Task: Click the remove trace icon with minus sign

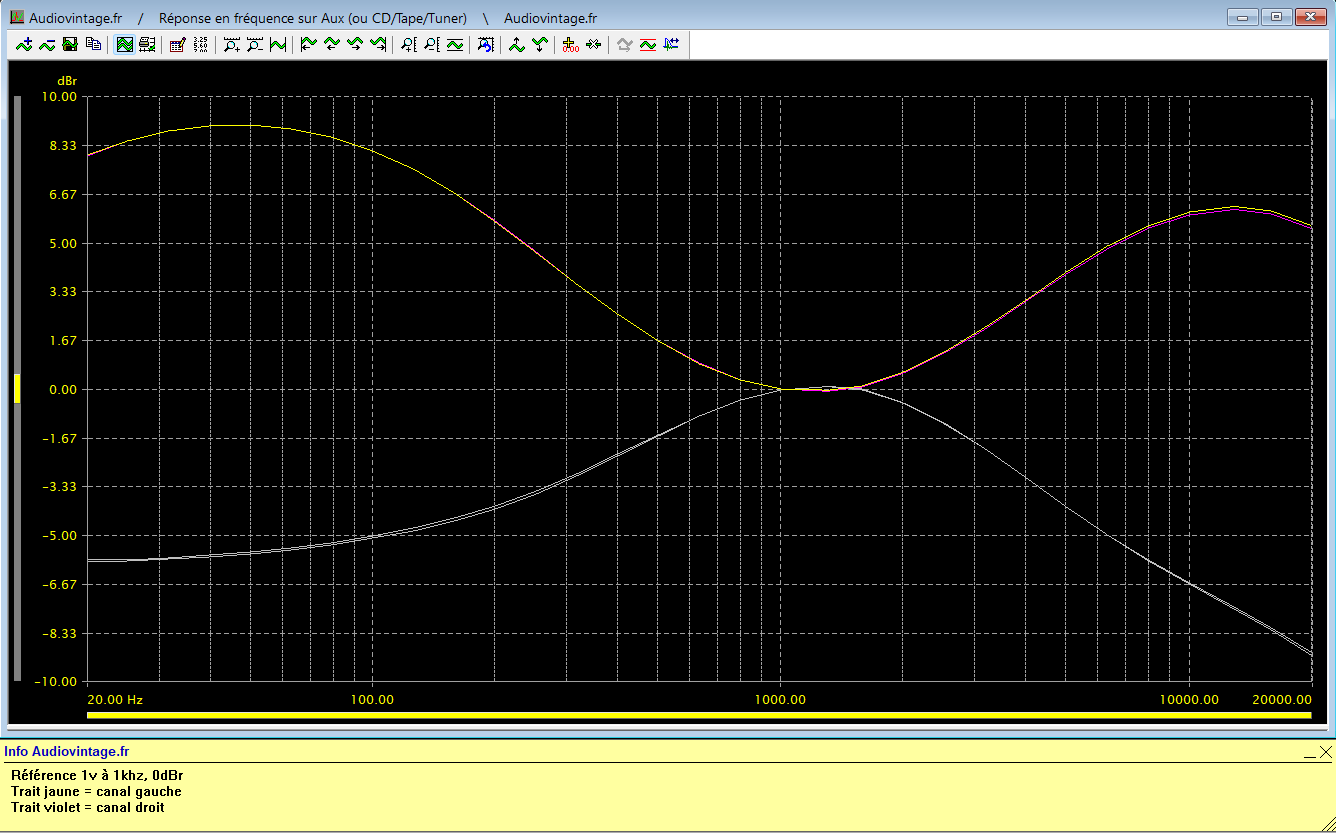Action: tap(46, 44)
